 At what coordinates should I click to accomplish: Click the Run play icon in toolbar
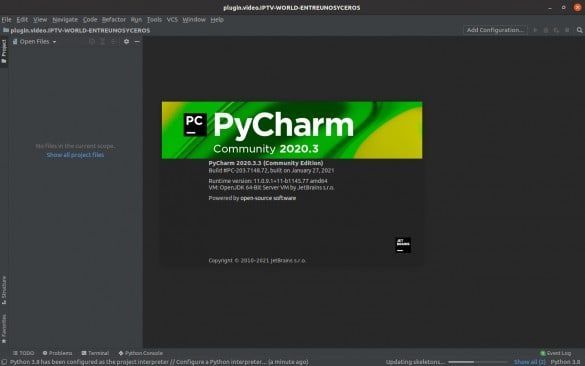pos(535,30)
